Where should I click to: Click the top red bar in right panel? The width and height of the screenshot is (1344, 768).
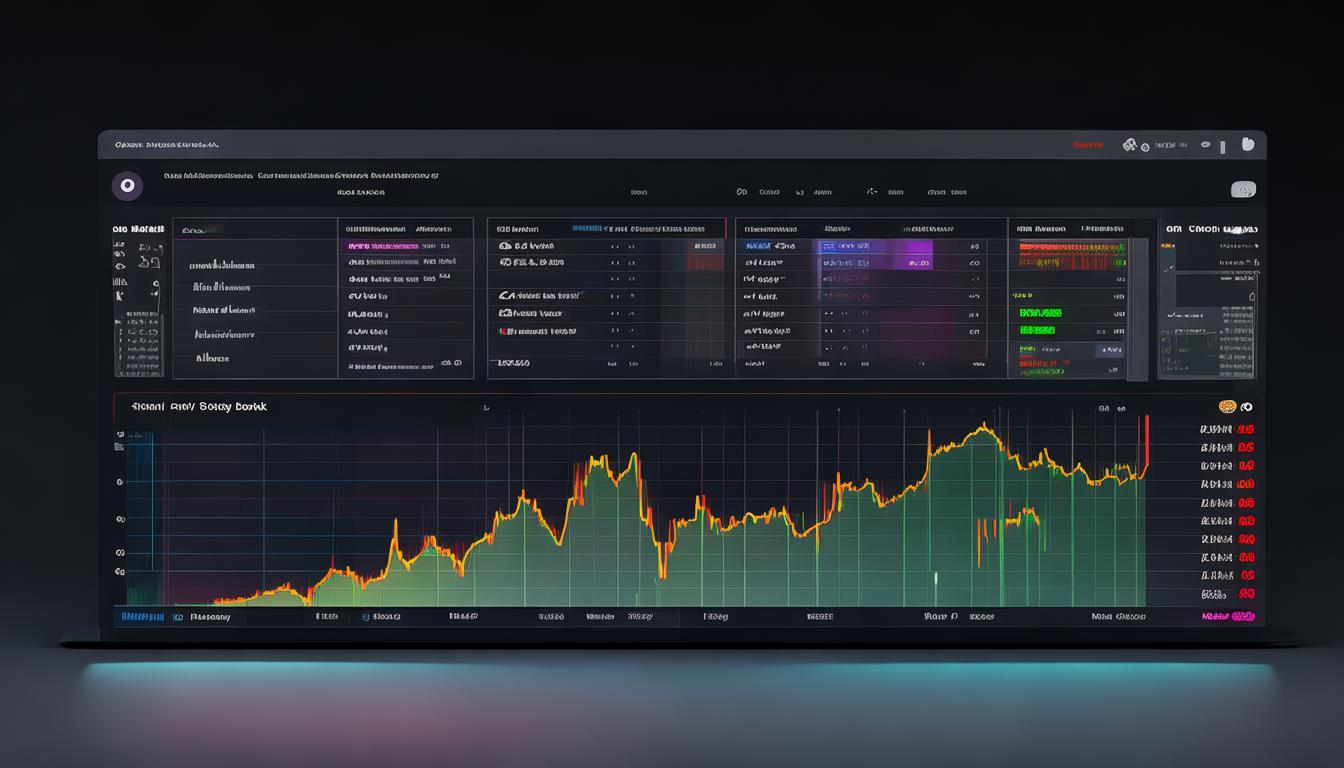(x=1071, y=246)
